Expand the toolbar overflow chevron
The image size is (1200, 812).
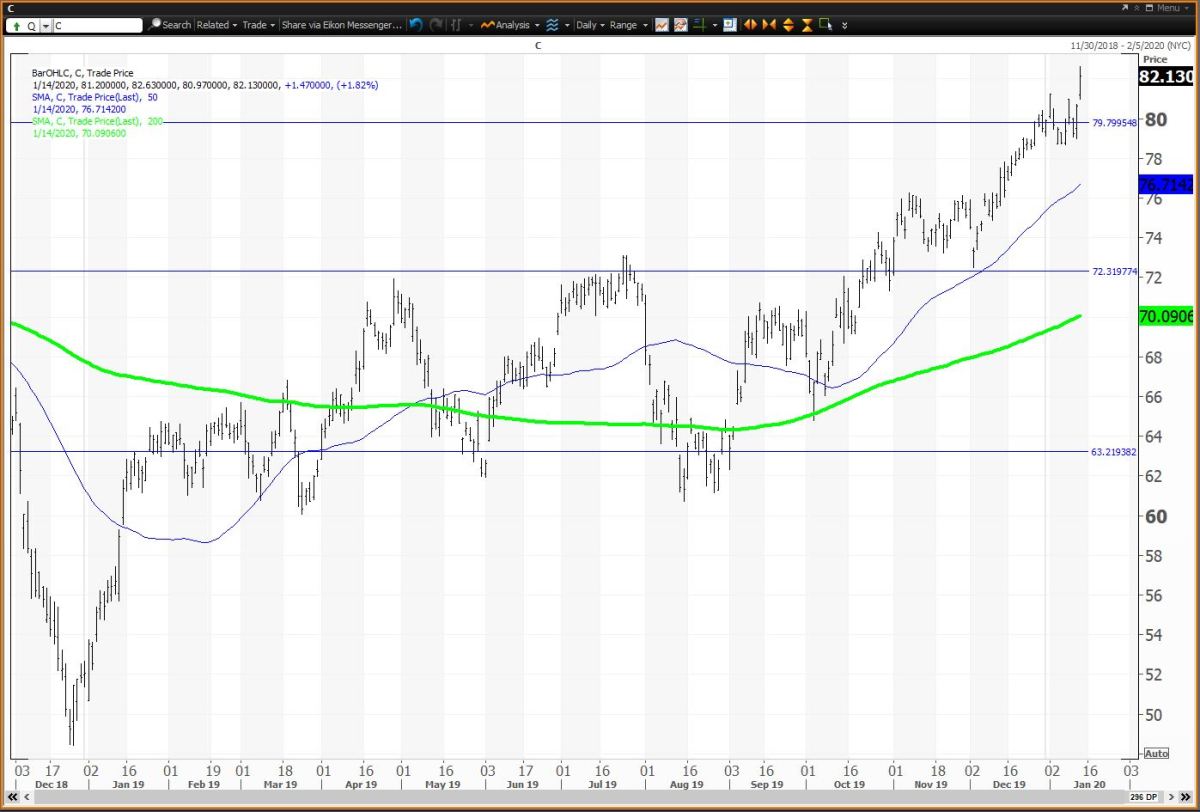coord(846,25)
